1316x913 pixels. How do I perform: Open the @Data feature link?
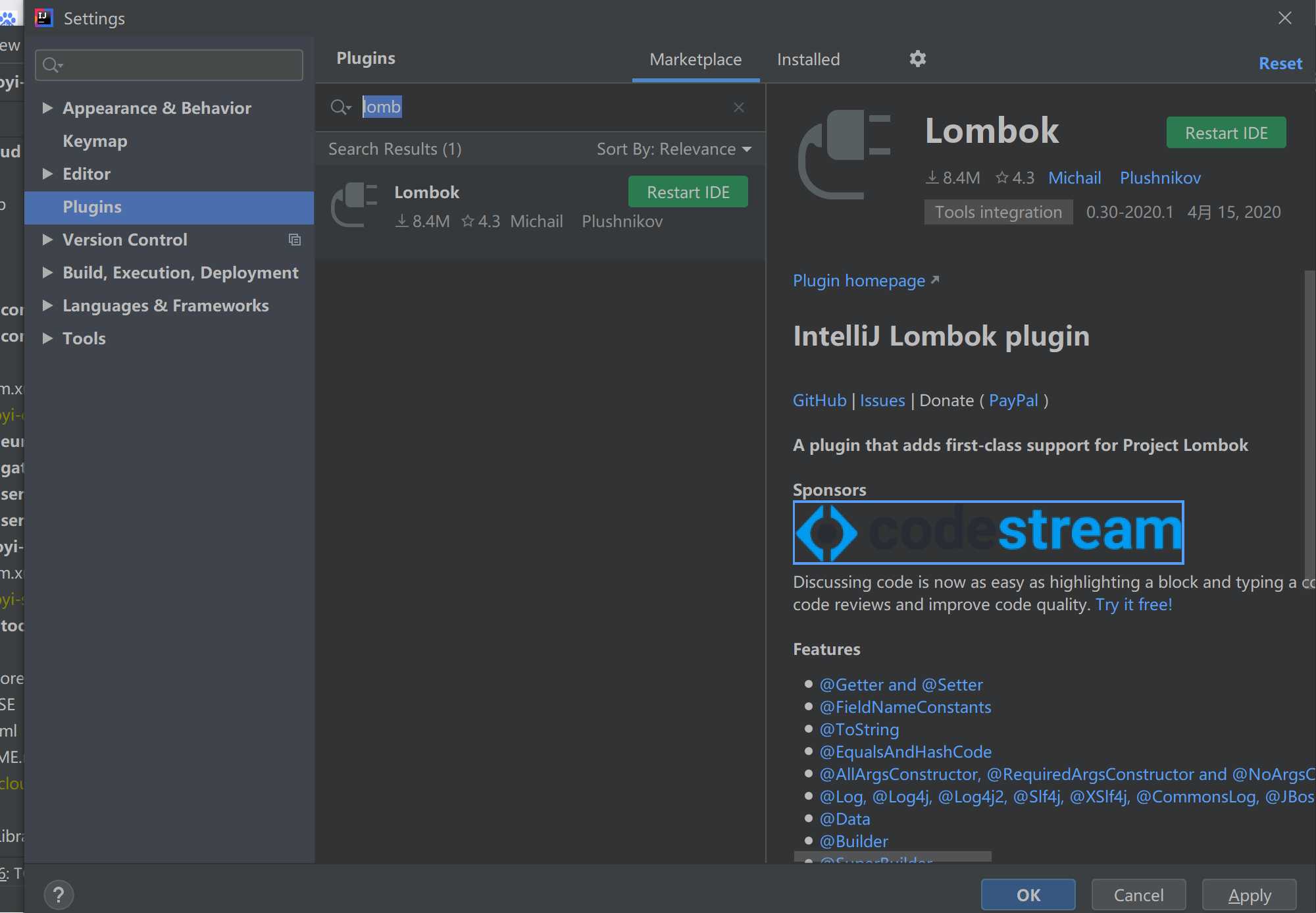click(845, 820)
